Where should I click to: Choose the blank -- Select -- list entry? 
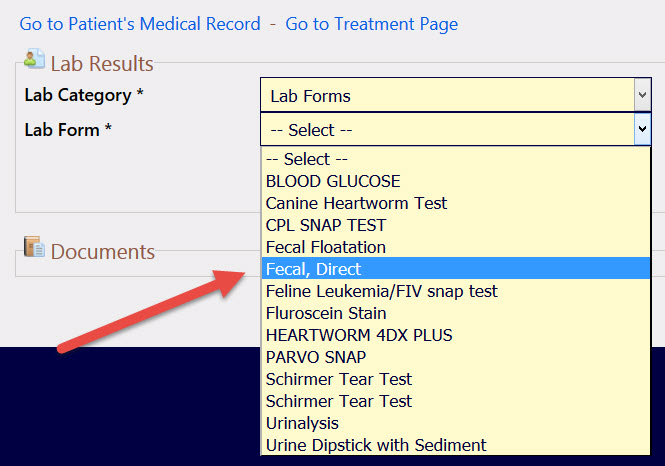tap(455, 159)
